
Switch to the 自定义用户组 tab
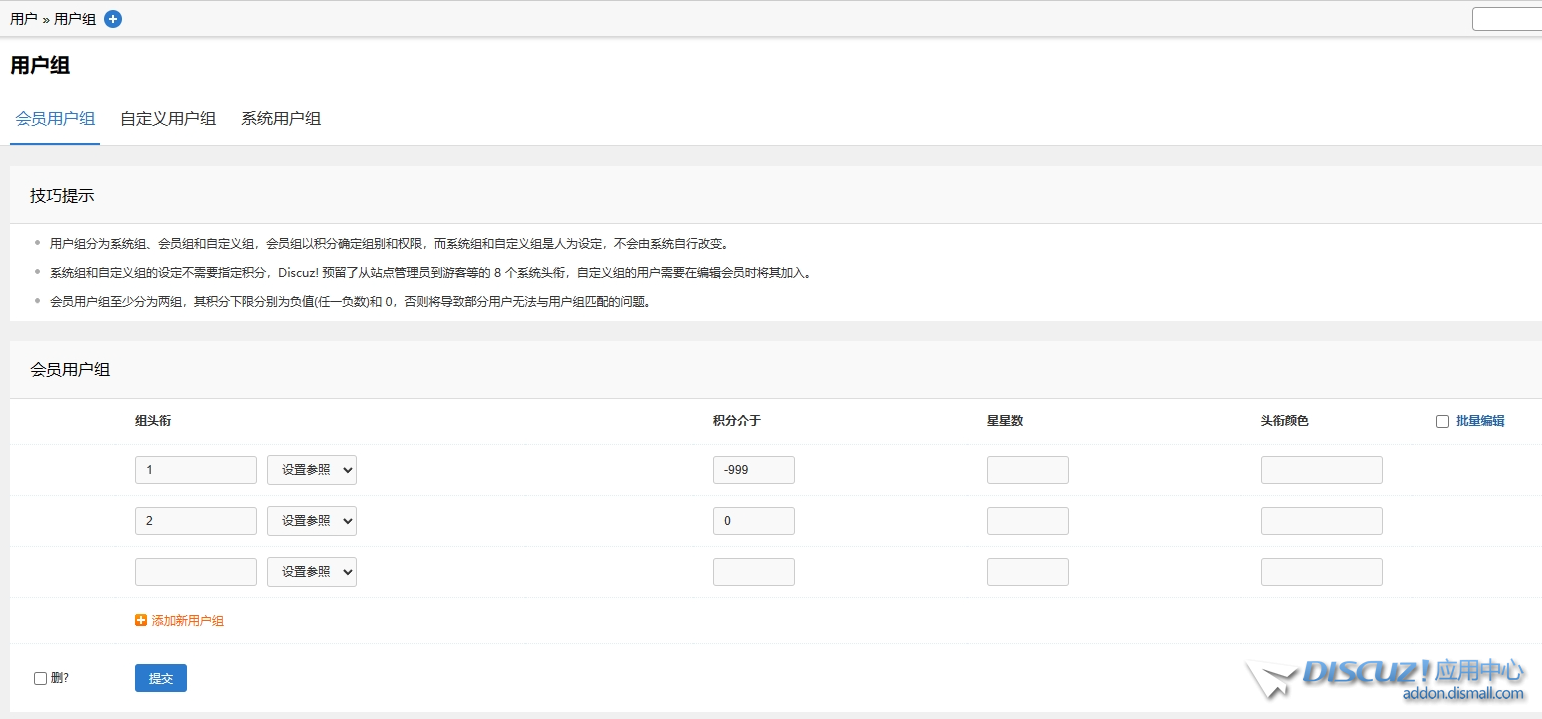[168, 119]
